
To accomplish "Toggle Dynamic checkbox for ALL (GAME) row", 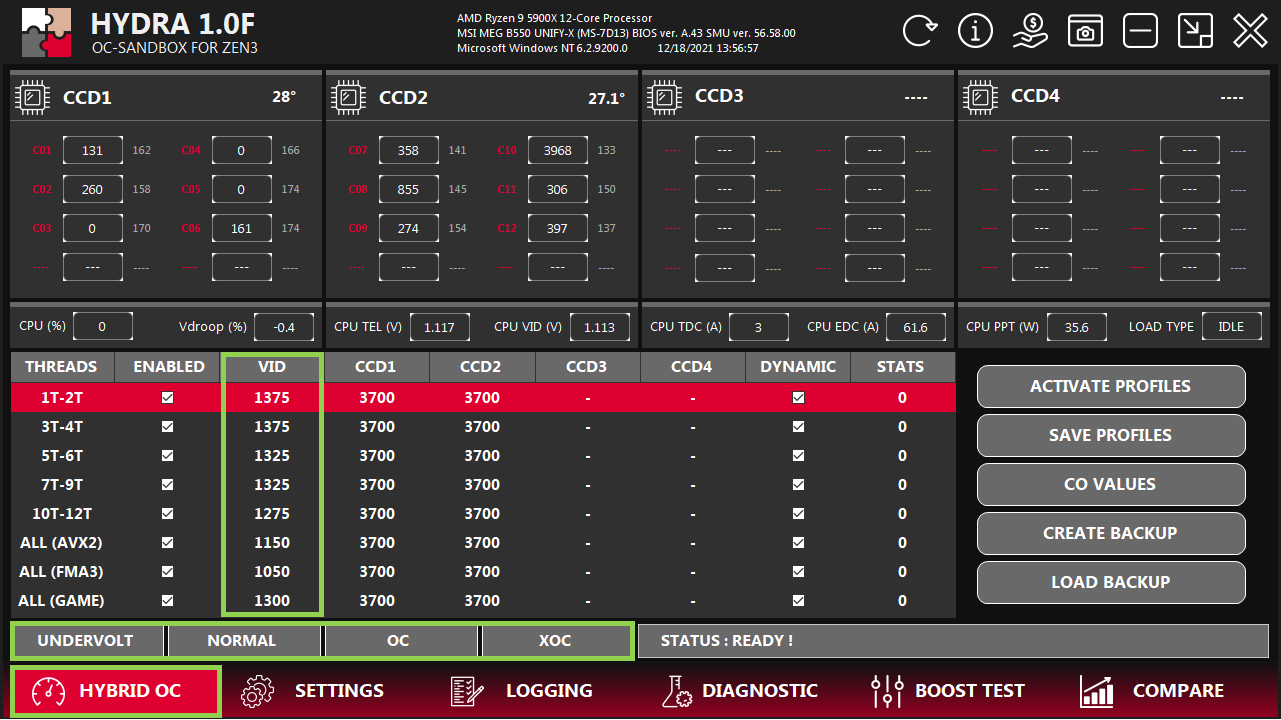I will [x=798, y=601].
